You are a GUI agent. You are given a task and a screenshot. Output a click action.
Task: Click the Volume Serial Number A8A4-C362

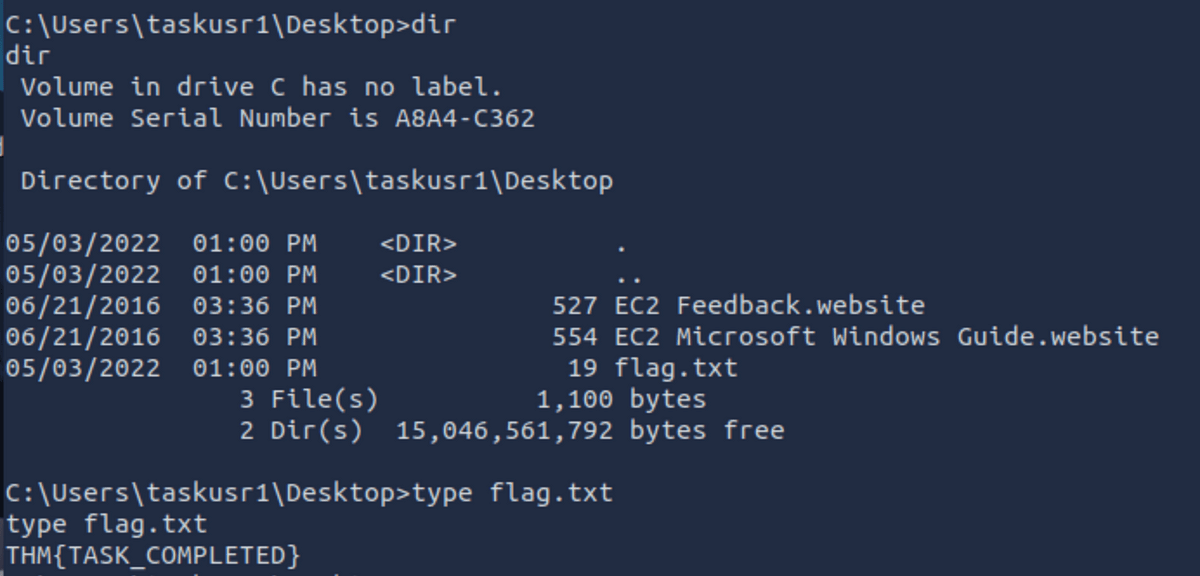click(x=464, y=118)
